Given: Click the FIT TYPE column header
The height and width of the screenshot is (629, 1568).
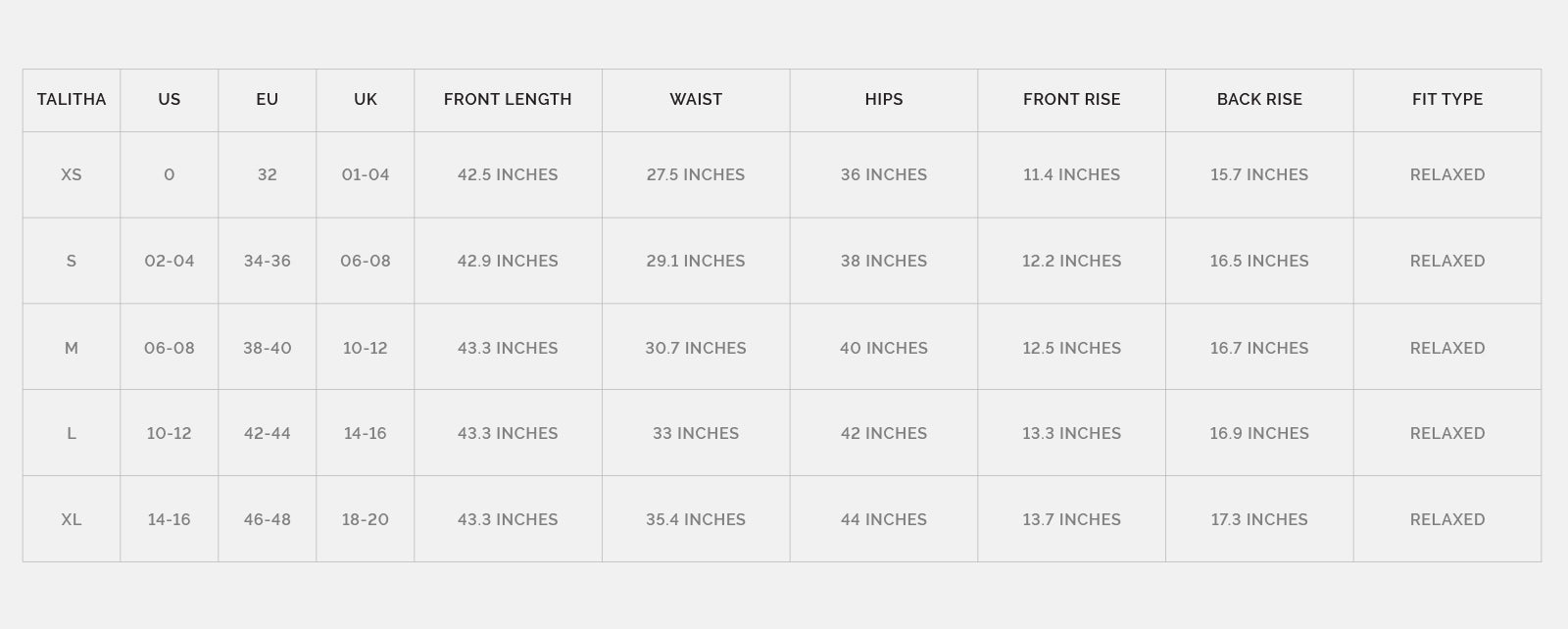Looking at the screenshot, I should [x=1447, y=99].
